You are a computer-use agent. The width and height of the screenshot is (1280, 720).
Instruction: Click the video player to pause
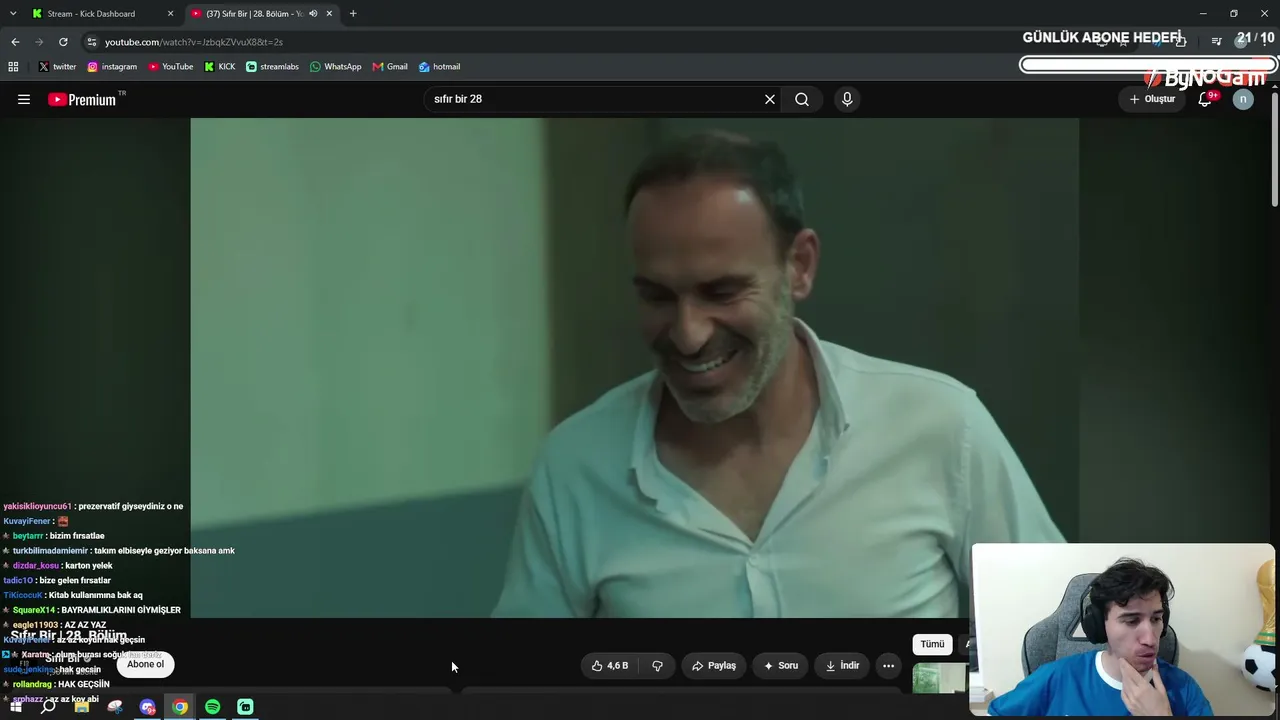(634, 368)
